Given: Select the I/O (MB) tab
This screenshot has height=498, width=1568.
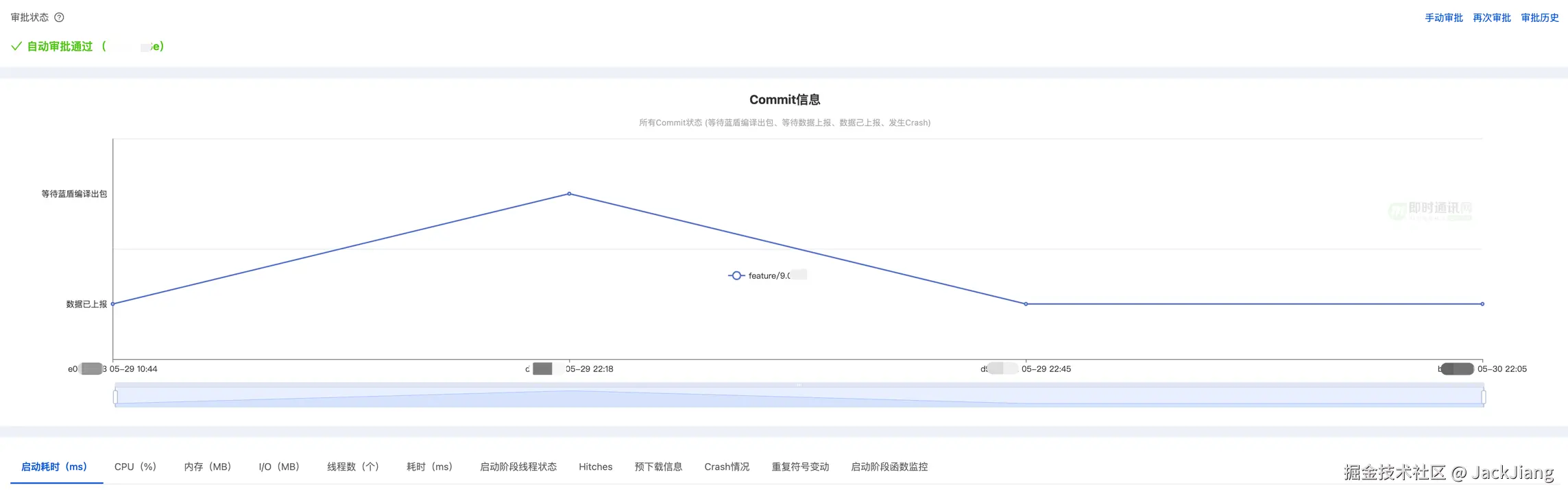Looking at the screenshot, I should point(279,466).
